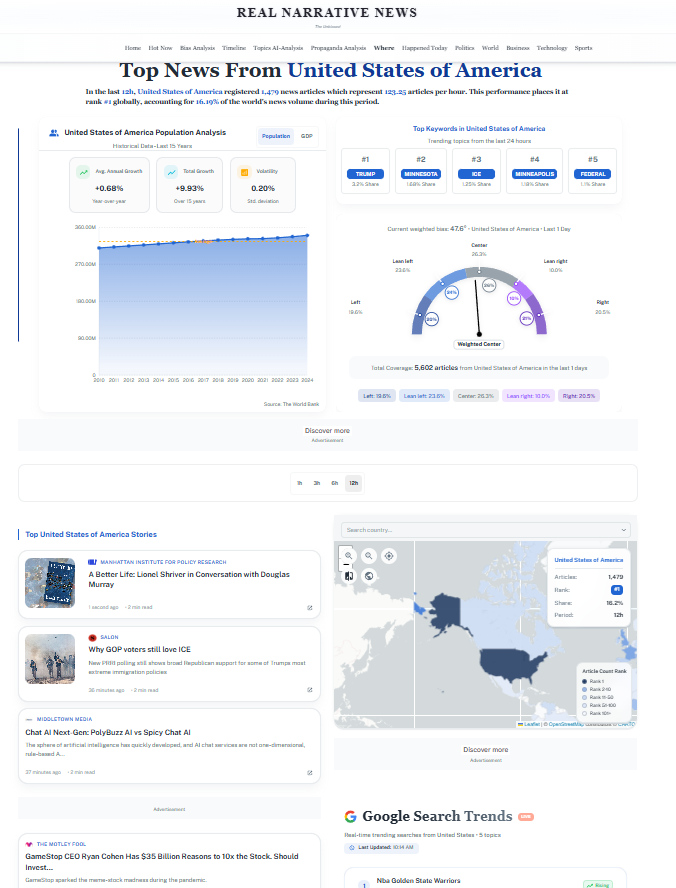Image resolution: width=676 pixels, height=888 pixels.
Task: Open Home in the navigation bar
Action: (x=132, y=48)
